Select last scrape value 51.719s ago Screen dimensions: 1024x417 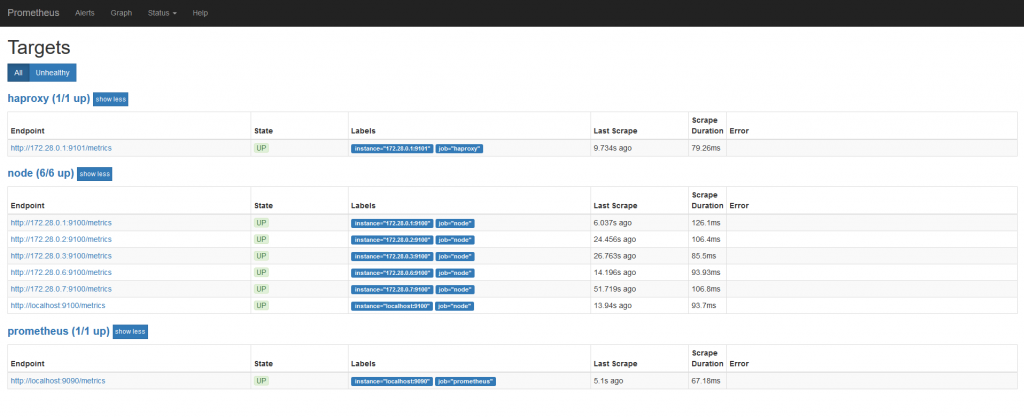click(615, 289)
